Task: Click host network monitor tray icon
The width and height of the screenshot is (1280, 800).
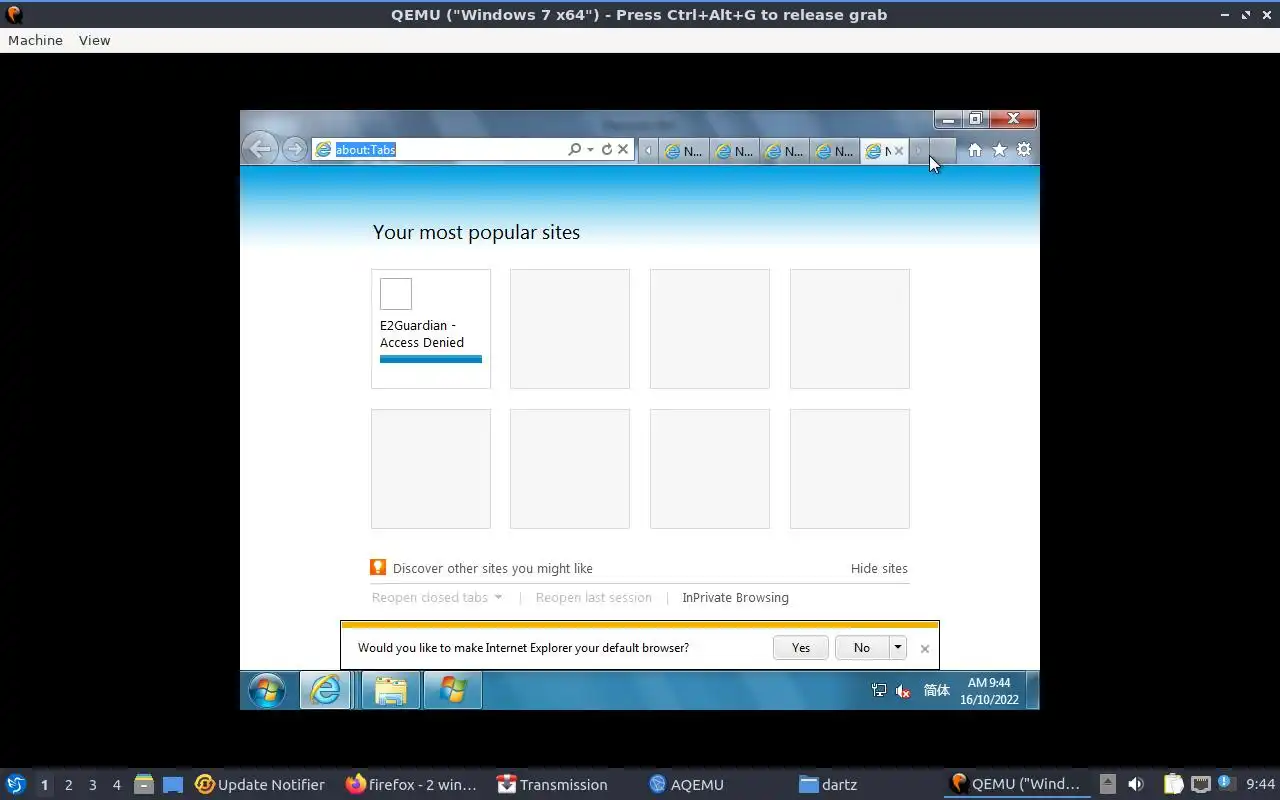Action: (1200, 784)
